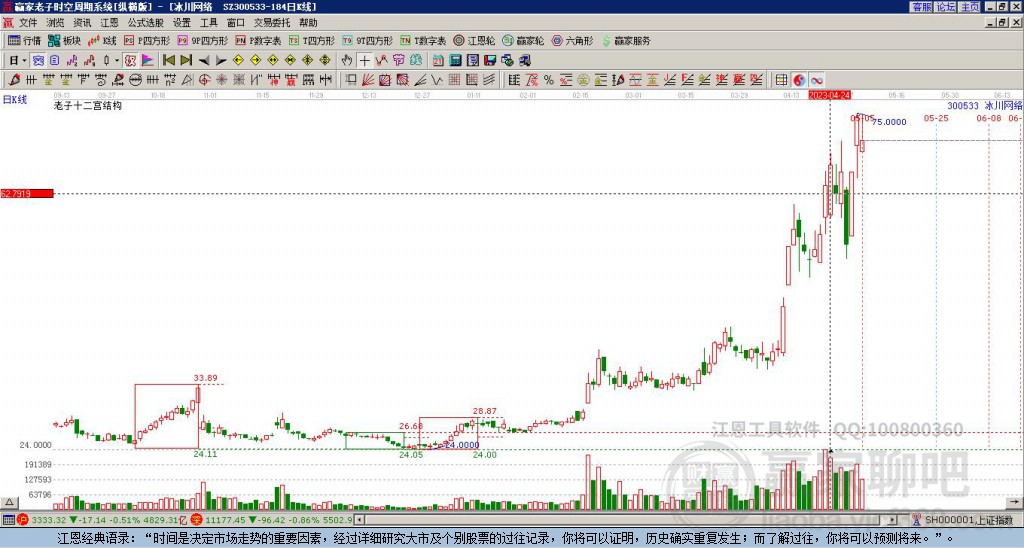Expand the candlestick style dropdown arrow
The width and height of the screenshot is (1024, 548).
pos(117,61)
